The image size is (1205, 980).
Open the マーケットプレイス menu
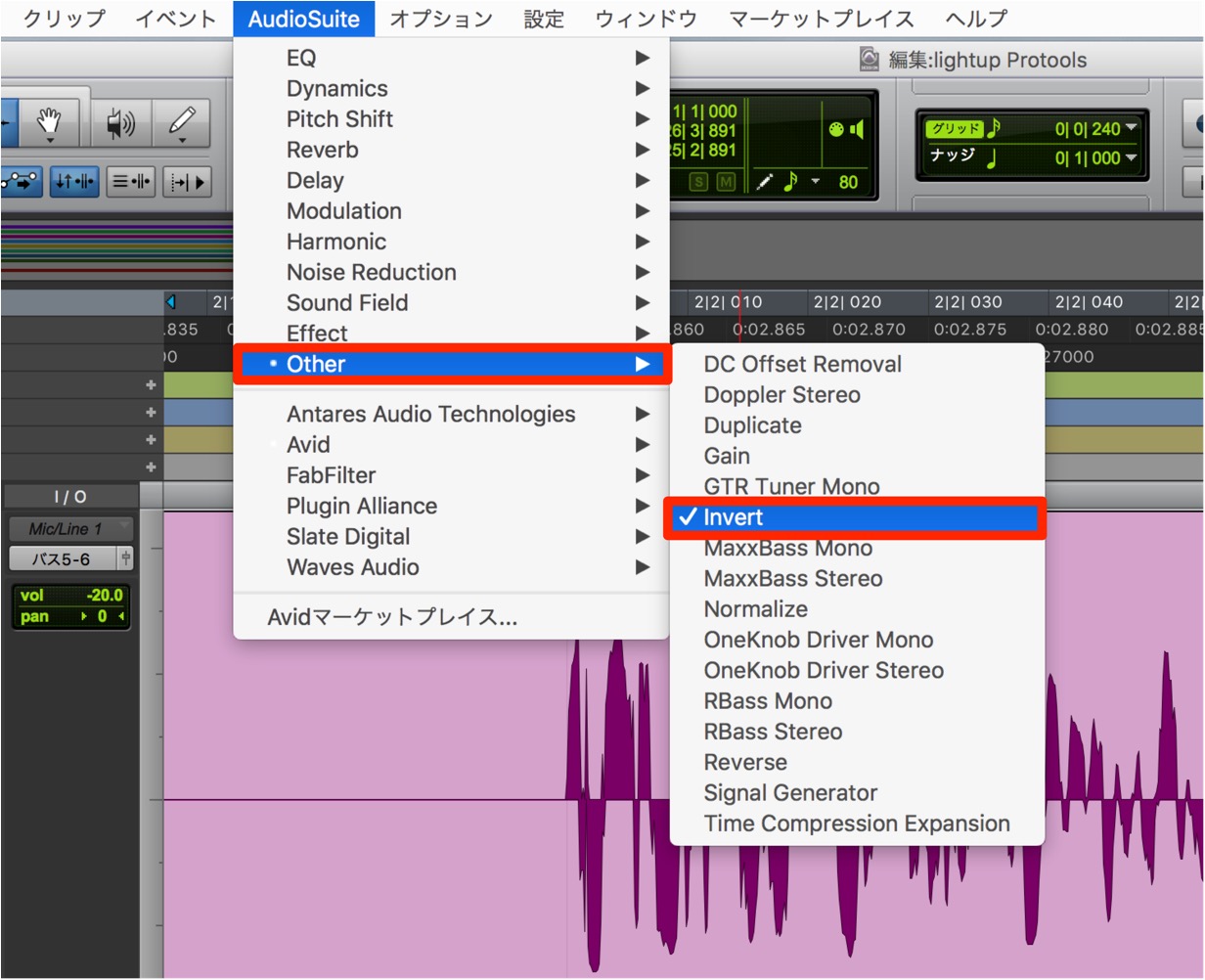click(822, 18)
